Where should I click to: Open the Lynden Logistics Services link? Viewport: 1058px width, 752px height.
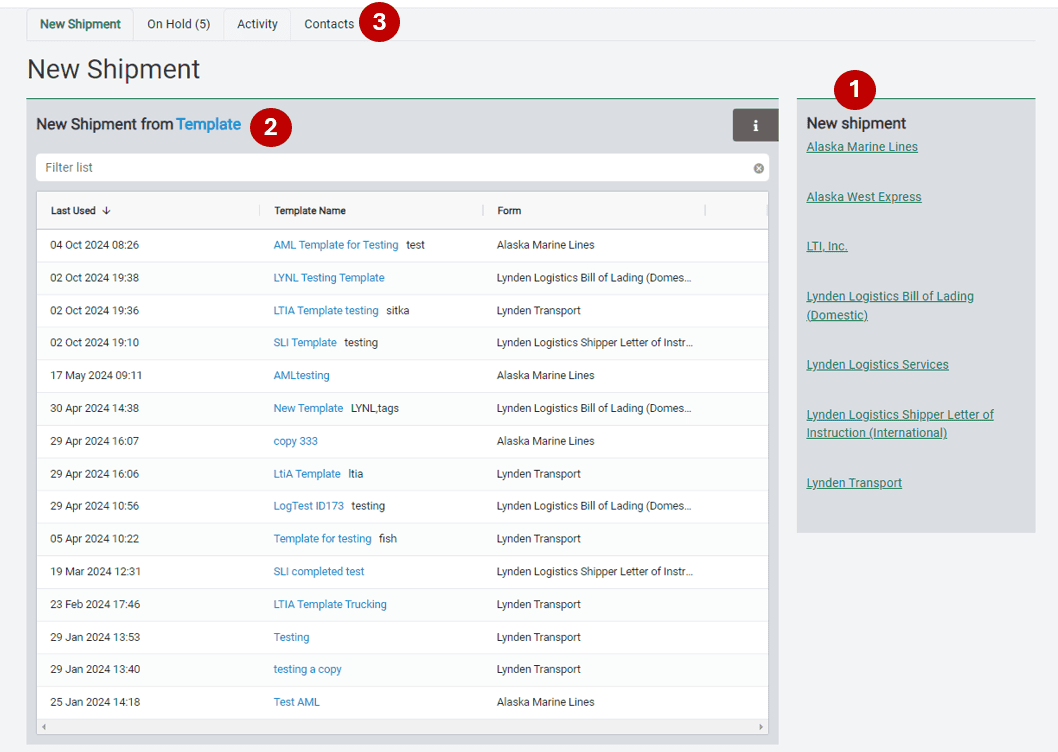pyautogui.click(x=877, y=365)
